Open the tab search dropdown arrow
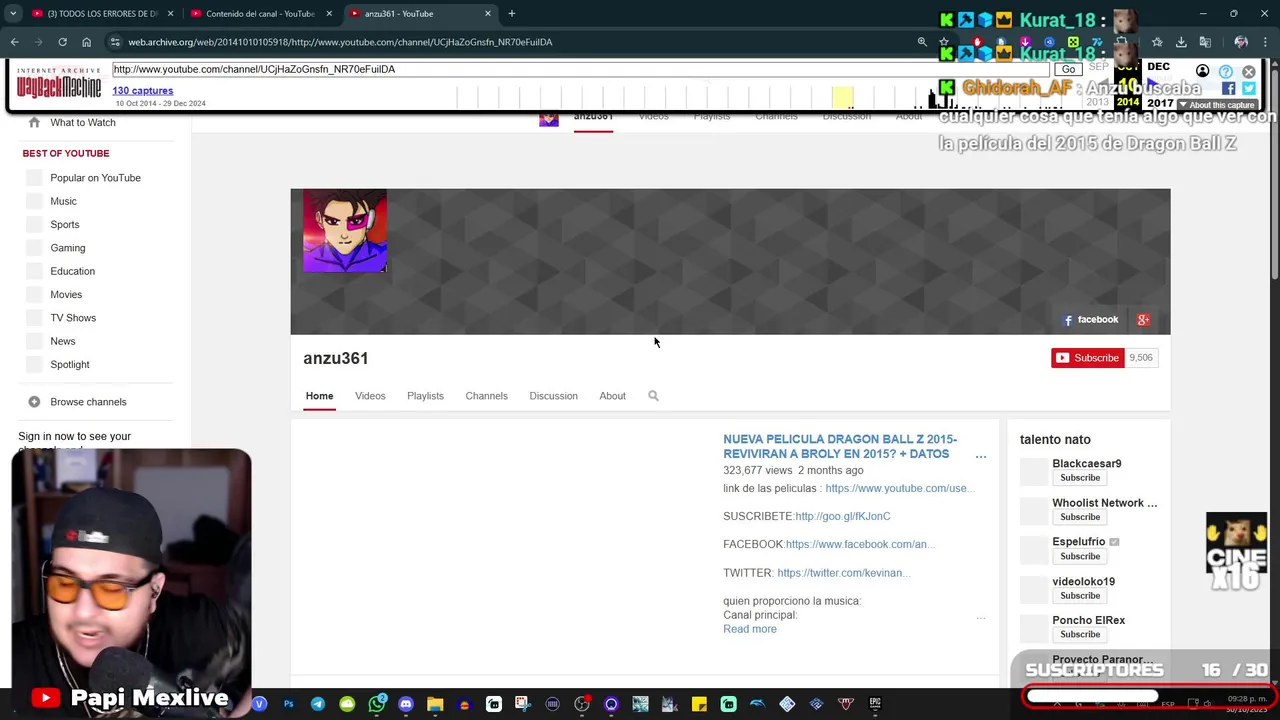This screenshot has width=1280, height=720. [x=12, y=13]
